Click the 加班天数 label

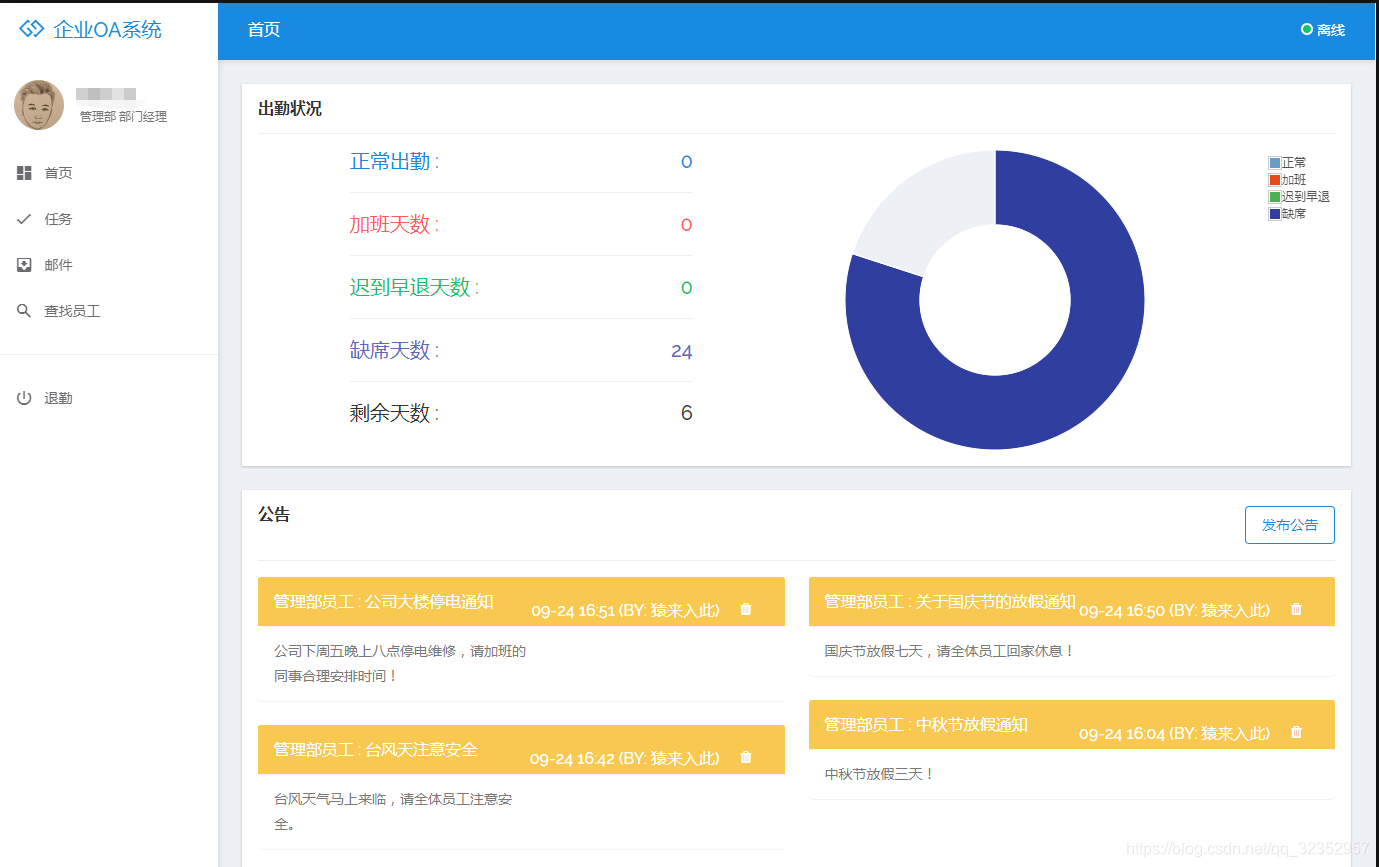pos(394,224)
